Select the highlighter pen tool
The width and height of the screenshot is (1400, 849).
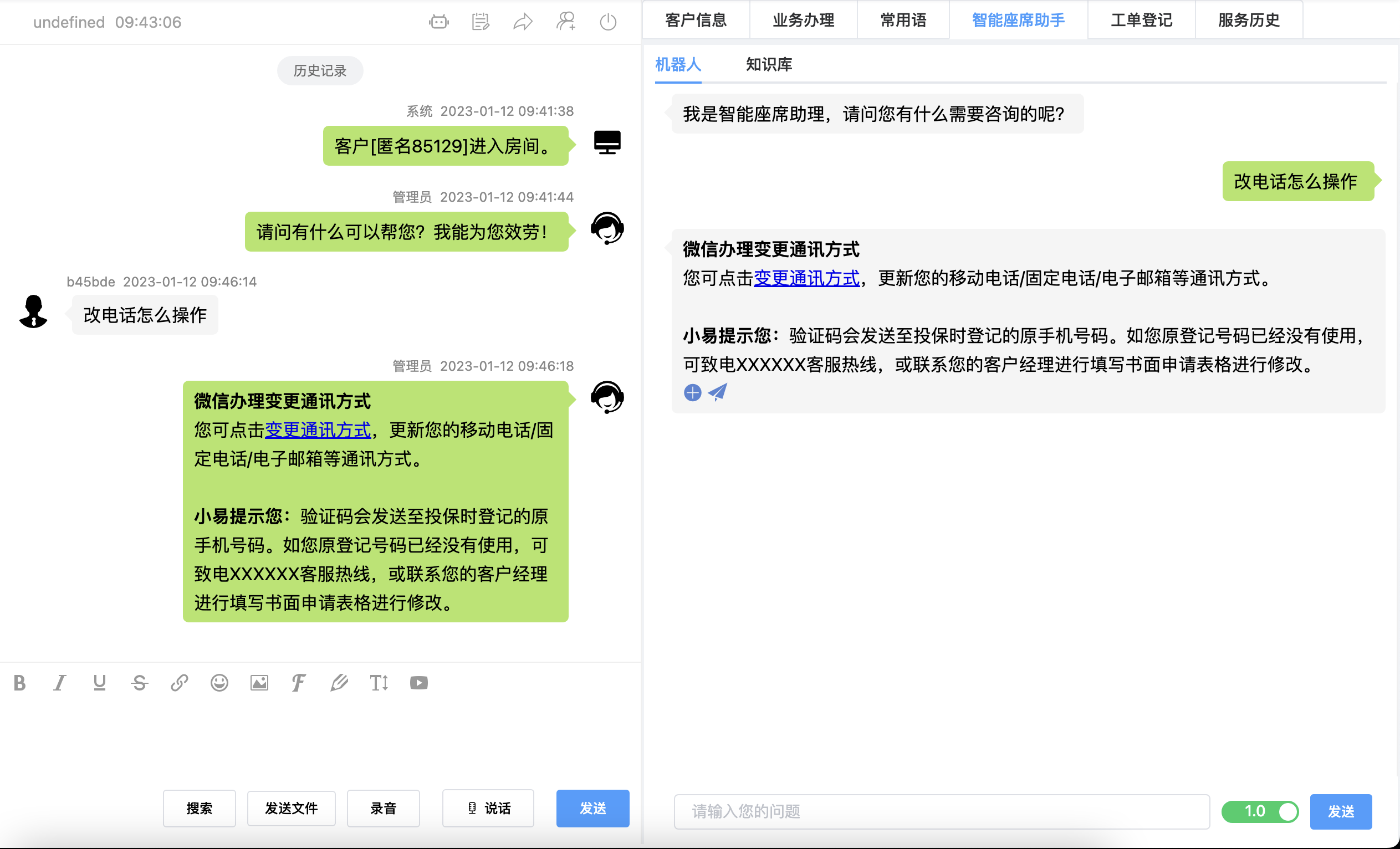point(339,683)
